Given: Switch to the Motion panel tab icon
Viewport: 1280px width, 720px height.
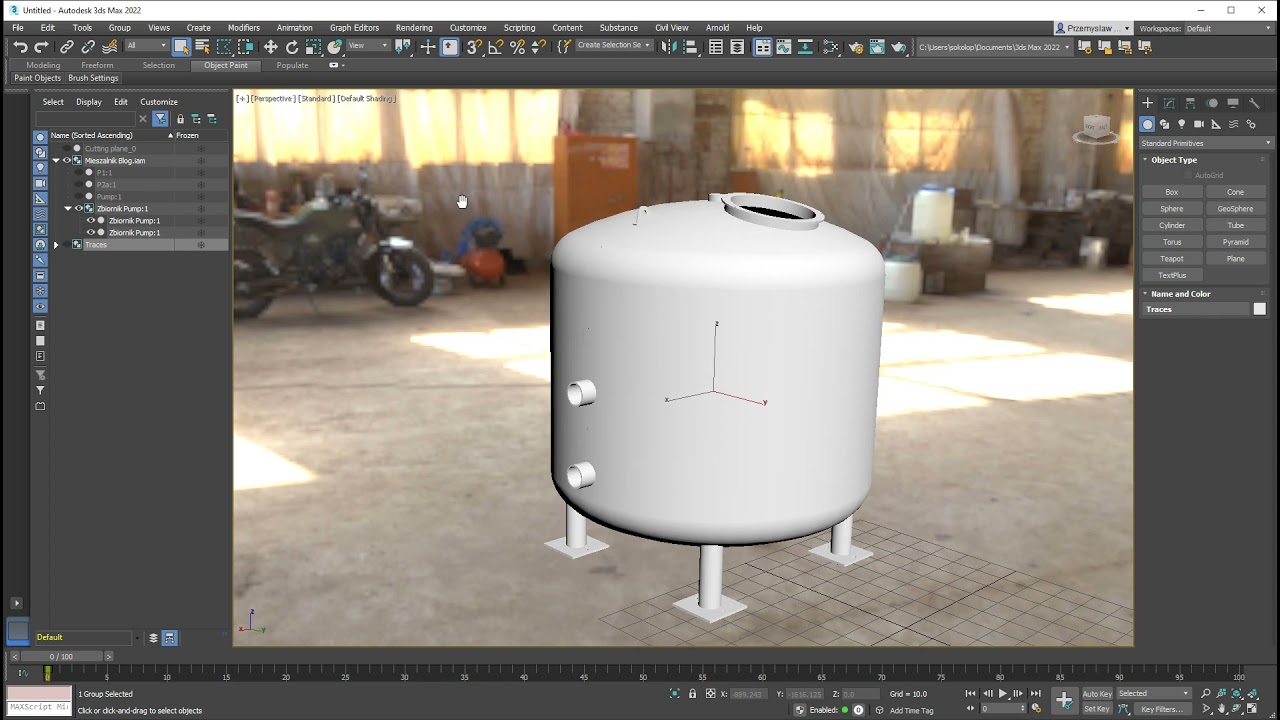Looking at the screenshot, I should pyautogui.click(x=1212, y=103).
